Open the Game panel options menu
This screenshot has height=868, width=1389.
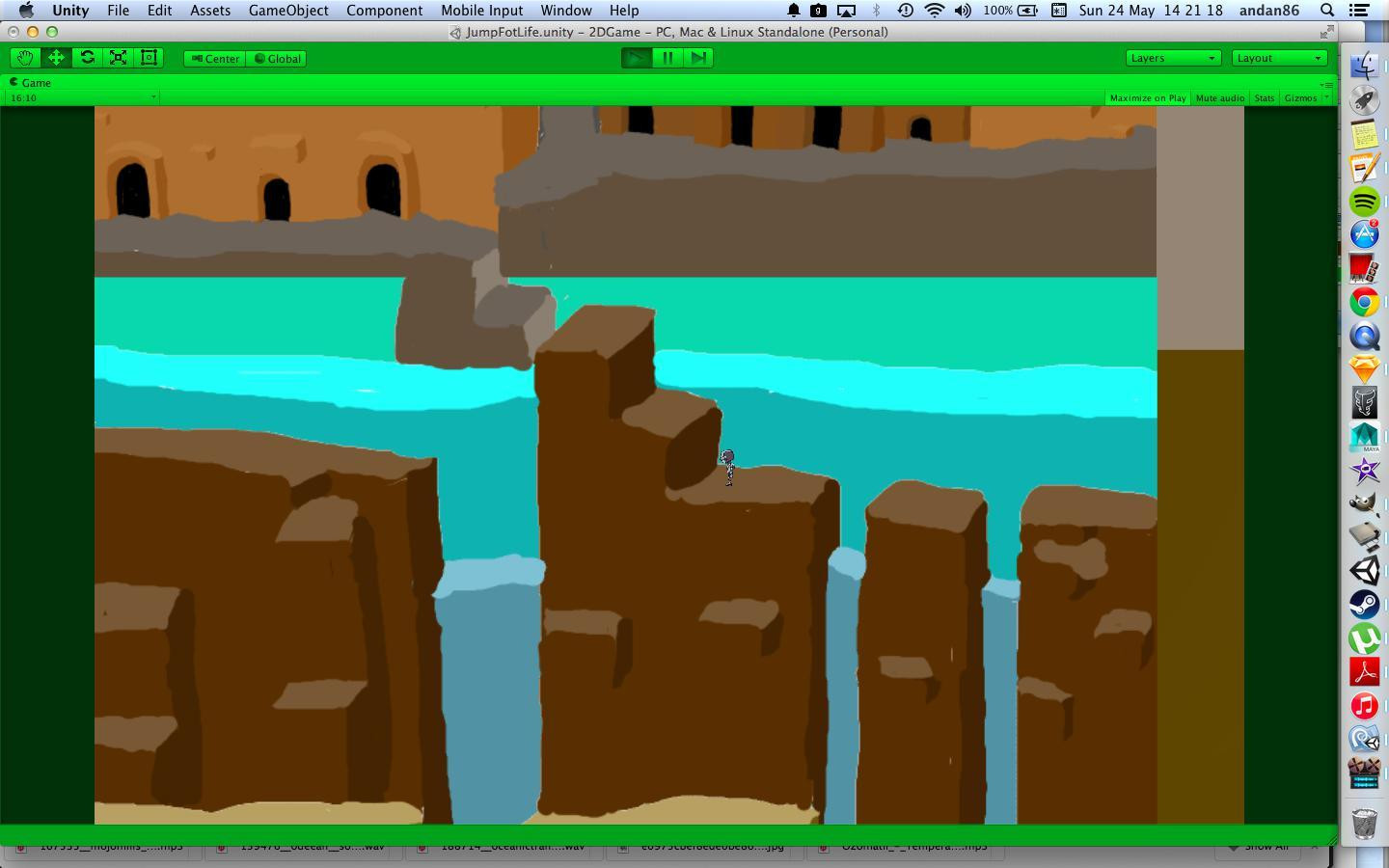(1325, 84)
